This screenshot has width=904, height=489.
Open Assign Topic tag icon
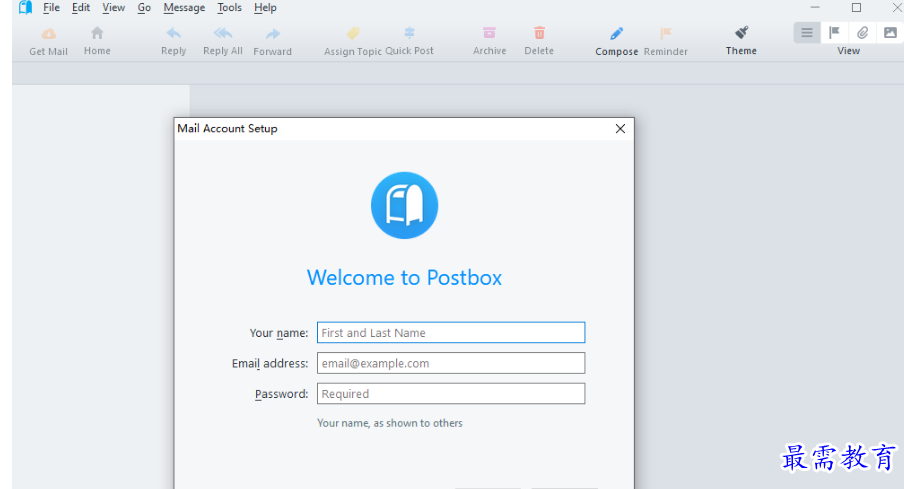[353, 34]
